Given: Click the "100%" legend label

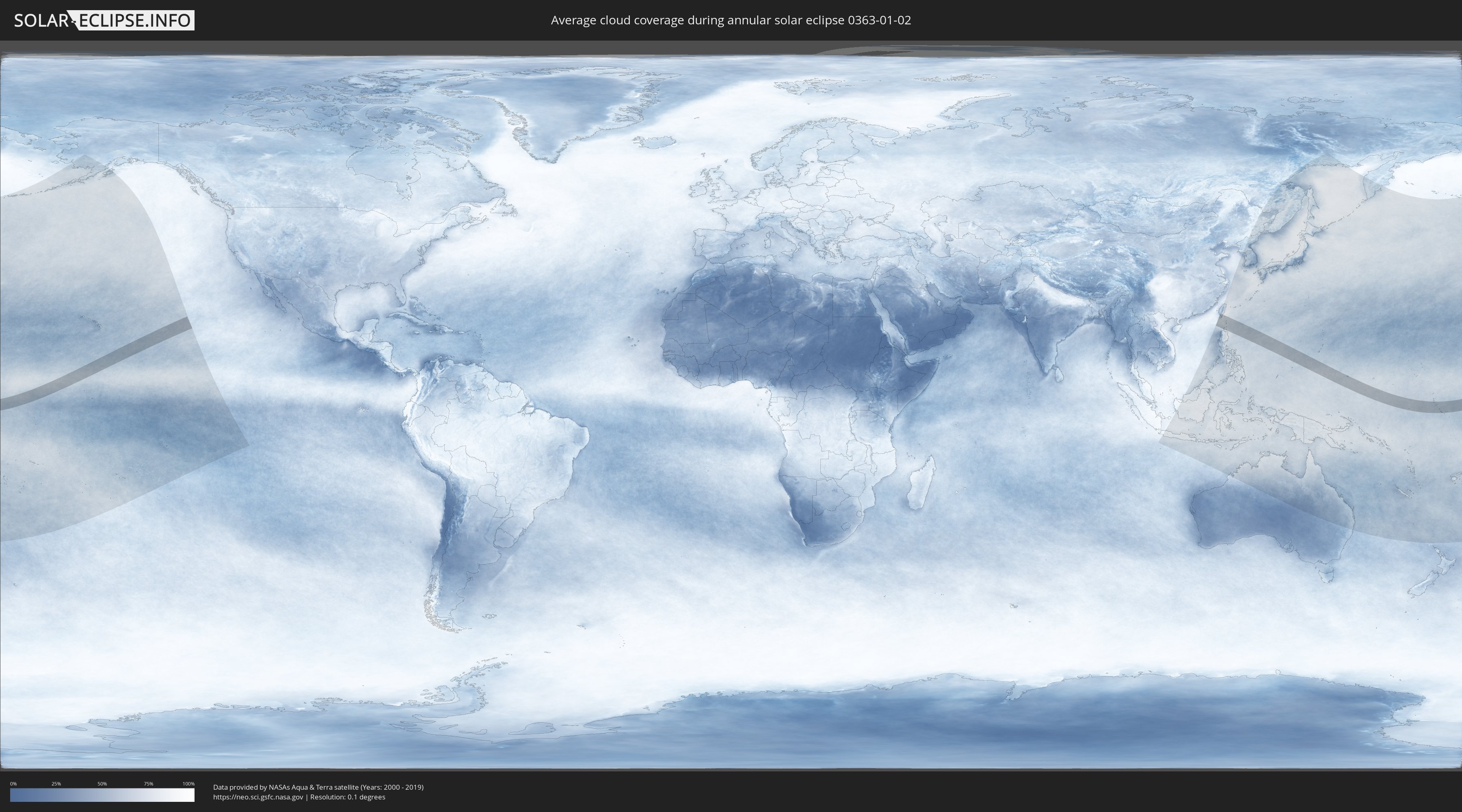Looking at the screenshot, I should pos(188,784).
